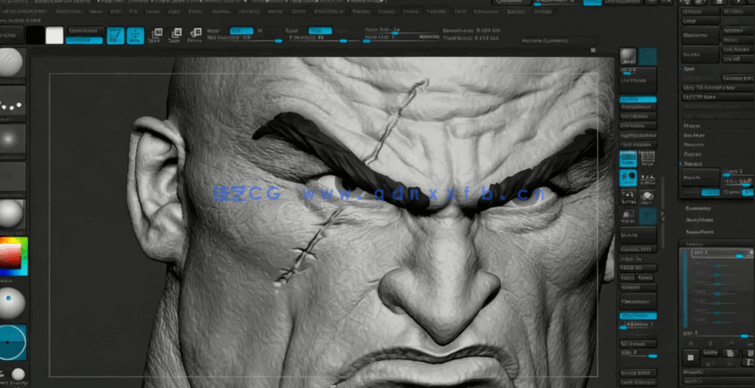Image resolution: width=755 pixels, height=388 pixels.
Task: Select the Scale transform icon in top shelf
Action: [x=175, y=35]
